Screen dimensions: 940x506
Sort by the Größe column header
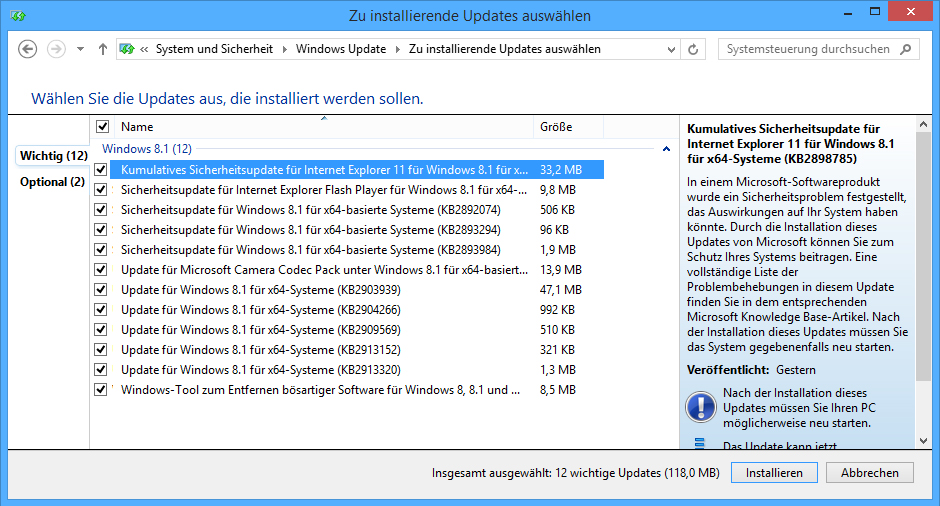[568, 126]
